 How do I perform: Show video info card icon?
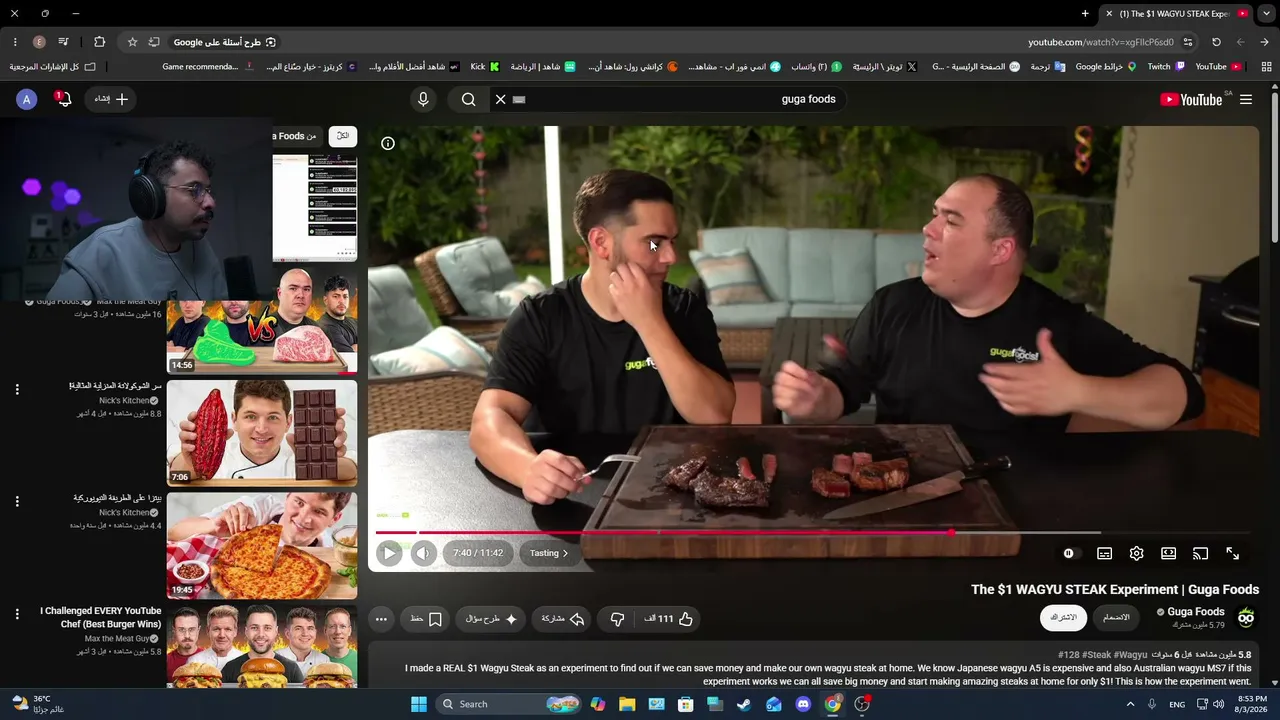click(388, 143)
